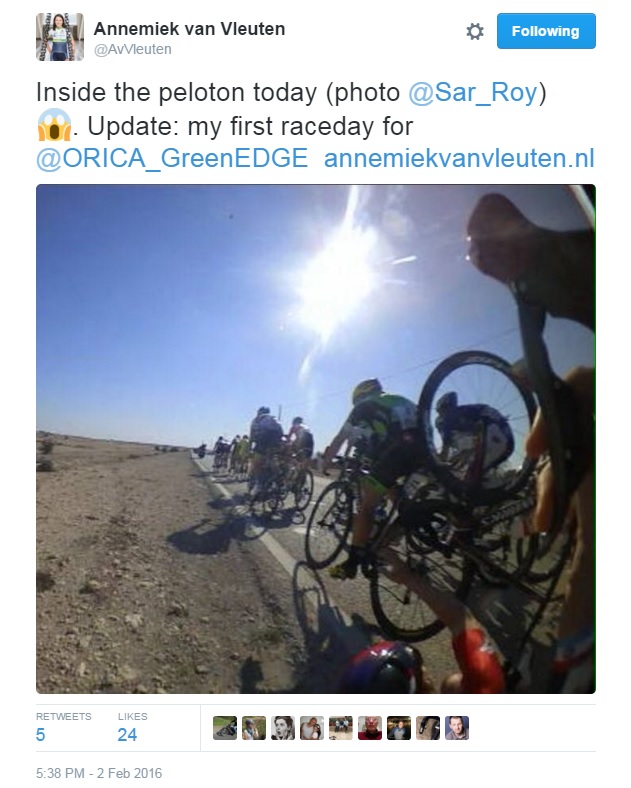The image size is (631, 788).
Task: Click the fourth liker avatar
Action: [312, 728]
